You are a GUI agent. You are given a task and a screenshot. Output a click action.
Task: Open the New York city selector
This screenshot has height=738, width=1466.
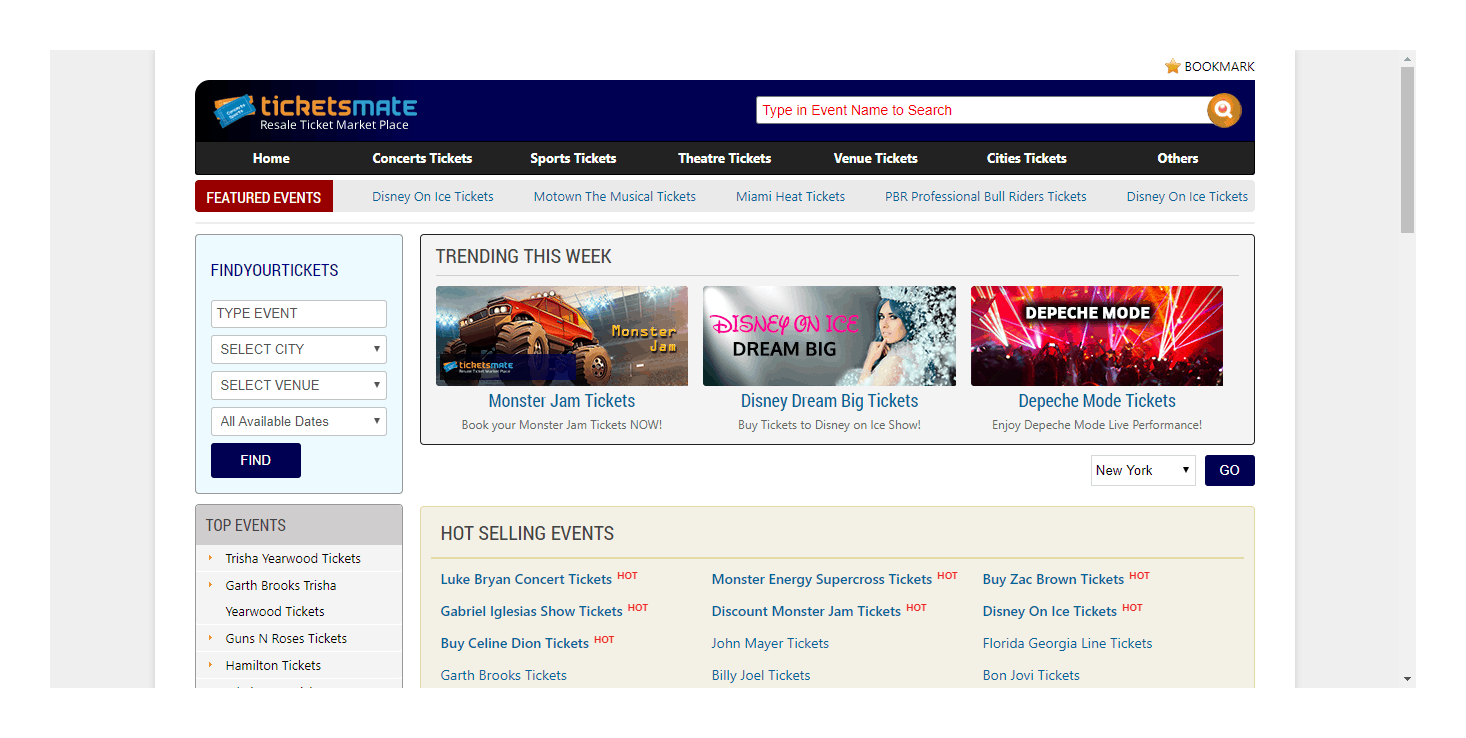1142,470
